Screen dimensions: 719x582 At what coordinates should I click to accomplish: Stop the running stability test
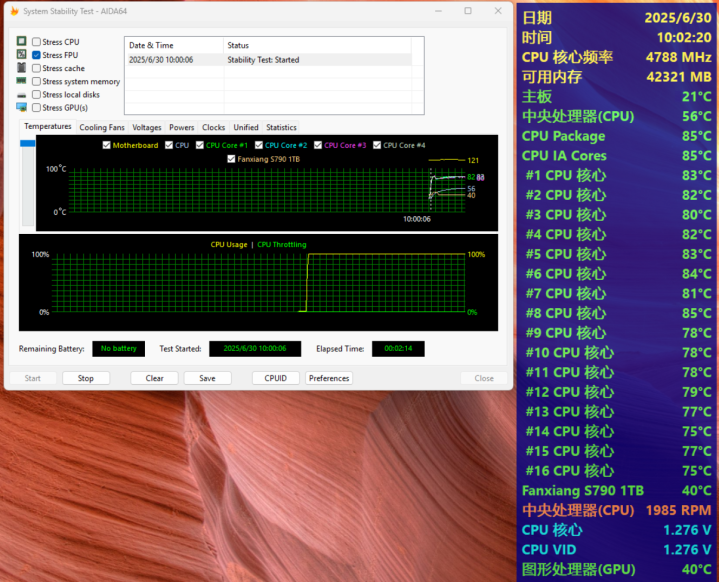point(86,378)
